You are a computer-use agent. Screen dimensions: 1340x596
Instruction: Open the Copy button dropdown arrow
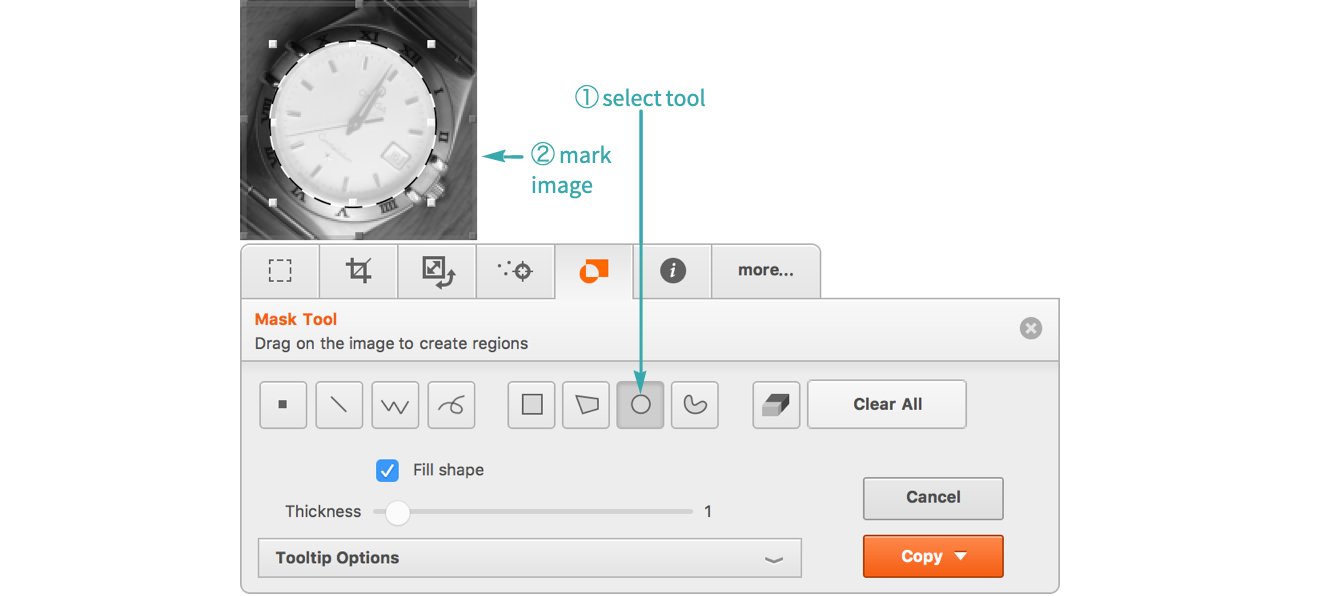click(x=961, y=557)
